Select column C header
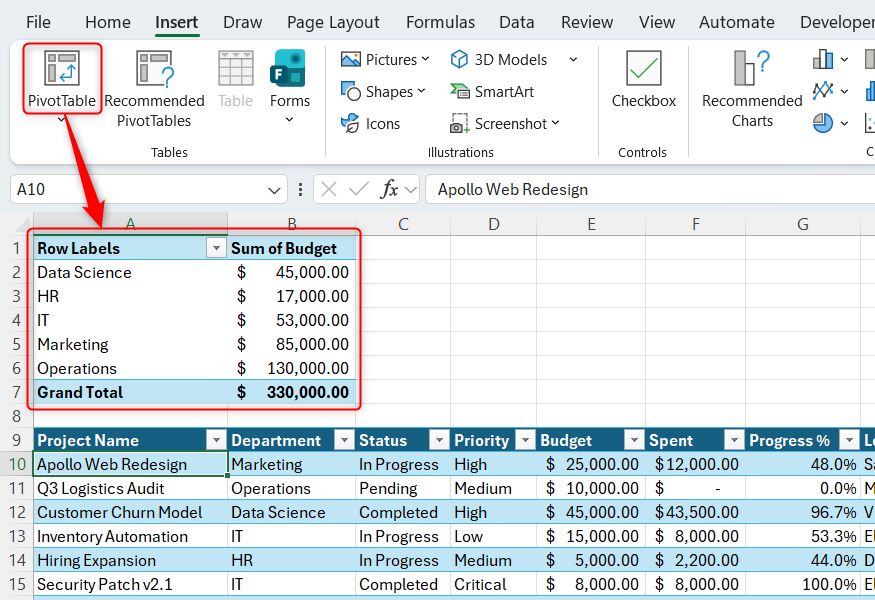Image resolution: width=875 pixels, height=600 pixels. [403, 224]
